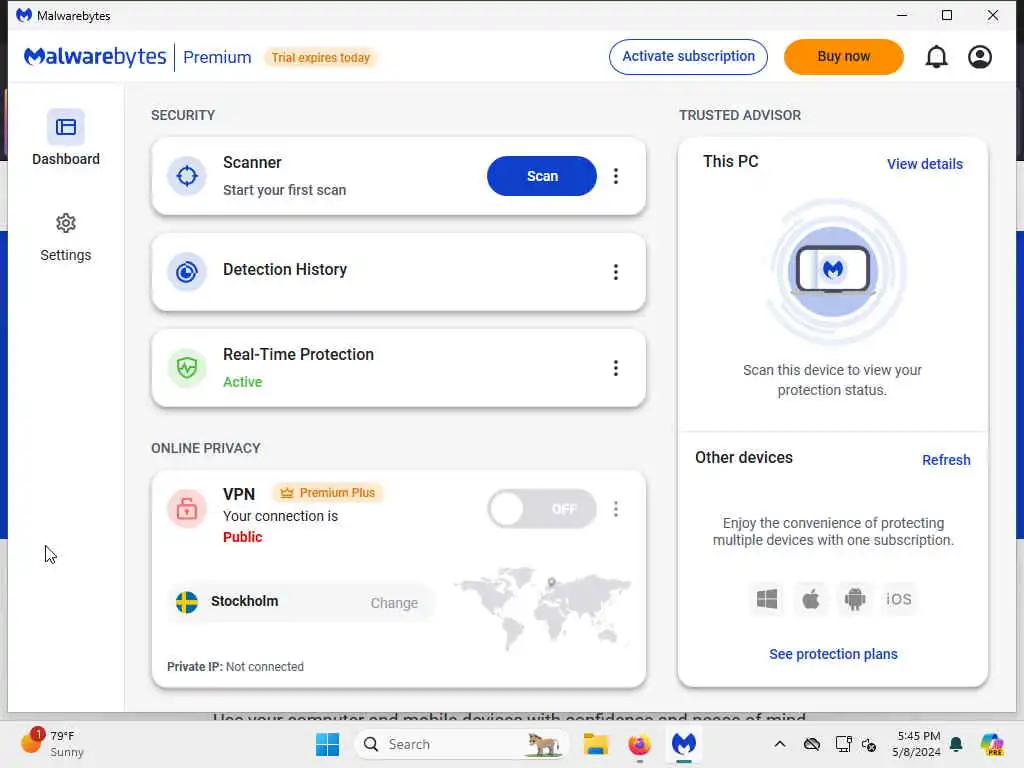The height and width of the screenshot is (768, 1024).
Task: Open the Real-Time Protection three-dot options menu
Action: click(x=615, y=368)
